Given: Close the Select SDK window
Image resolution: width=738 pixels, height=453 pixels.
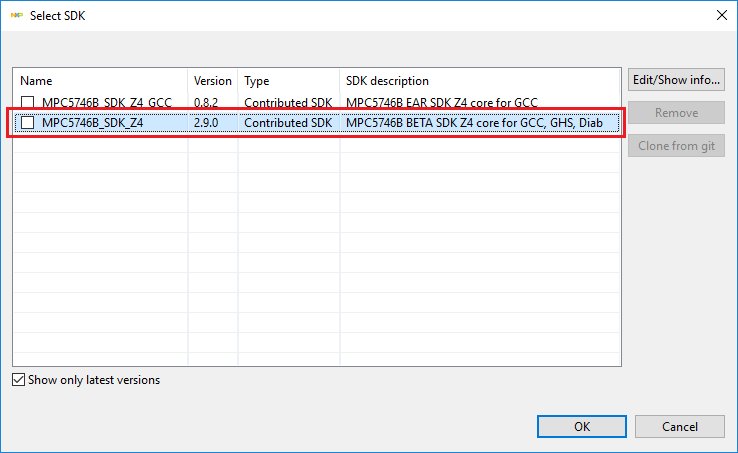Looking at the screenshot, I should [722, 15].
